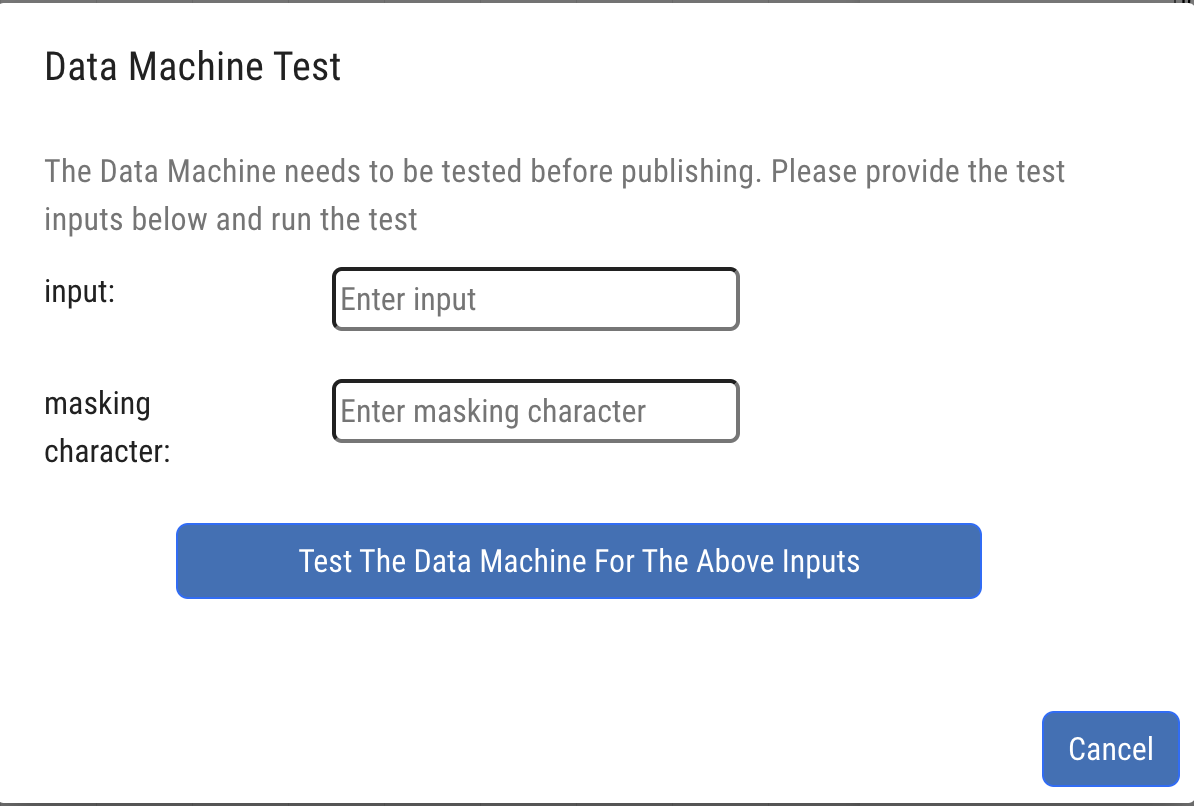1194x806 pixels.
Task: Click "inputs below and run the test" line
Action: 230,219
